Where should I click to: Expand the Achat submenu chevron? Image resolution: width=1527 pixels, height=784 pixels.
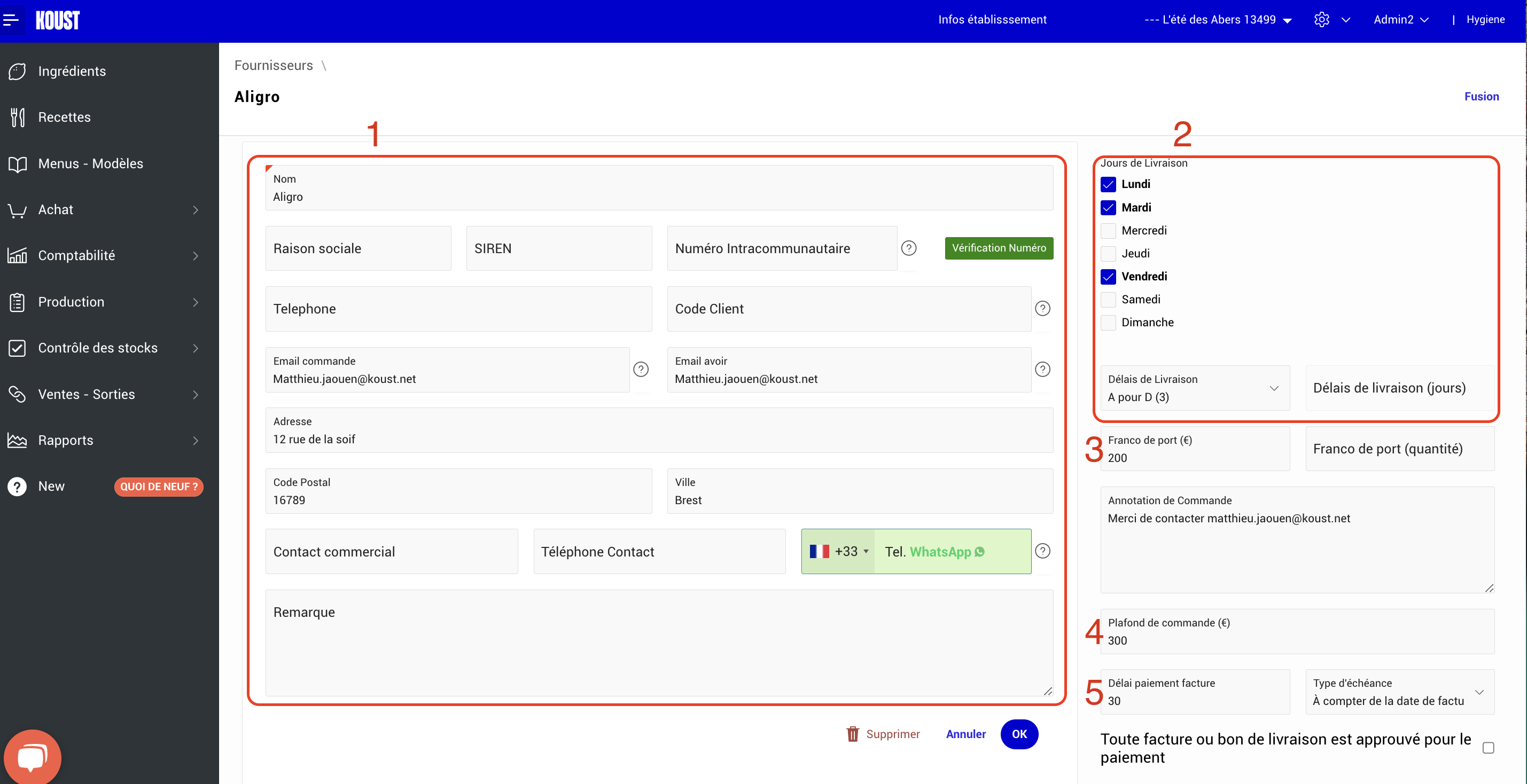pos(196,210)
